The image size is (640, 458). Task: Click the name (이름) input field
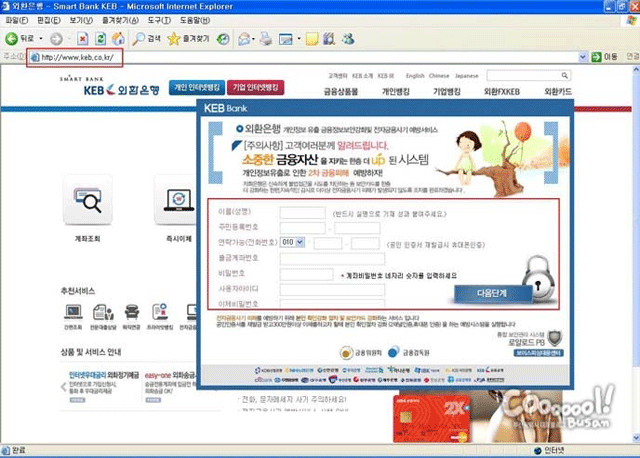pyautogui.click(x=302, y=212)
